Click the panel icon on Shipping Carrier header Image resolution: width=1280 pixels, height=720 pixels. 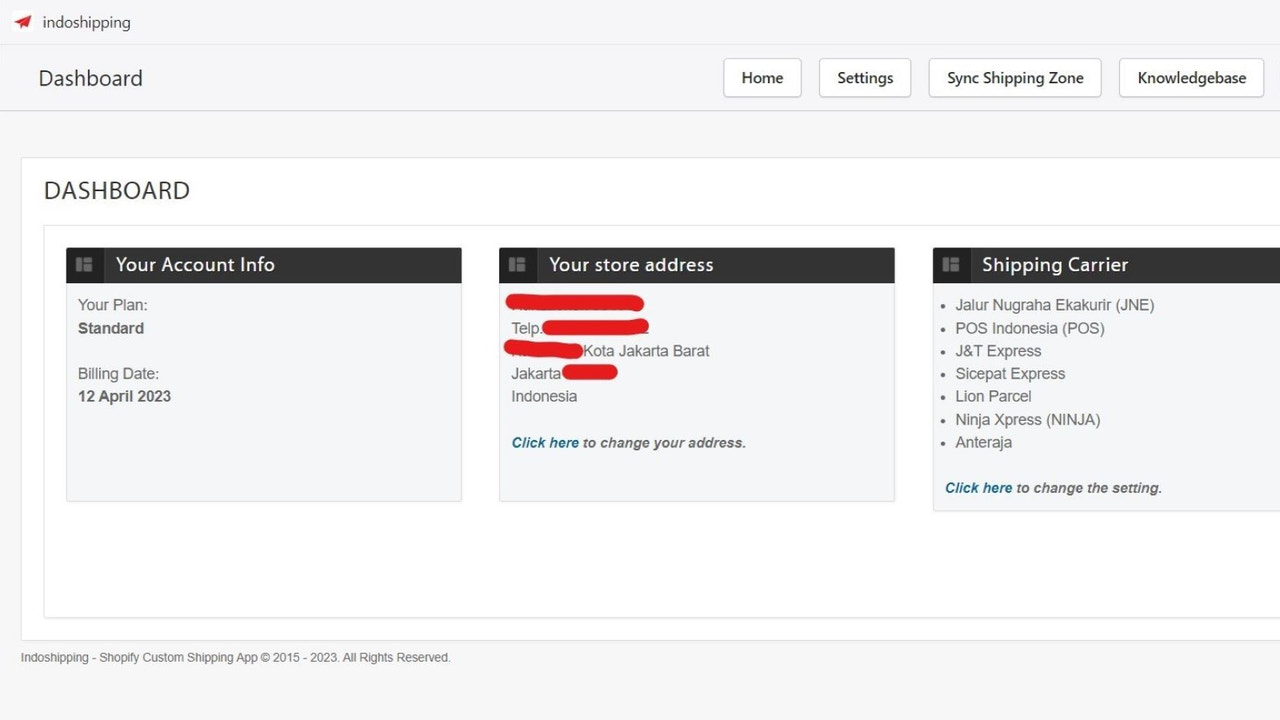point(951,264)
